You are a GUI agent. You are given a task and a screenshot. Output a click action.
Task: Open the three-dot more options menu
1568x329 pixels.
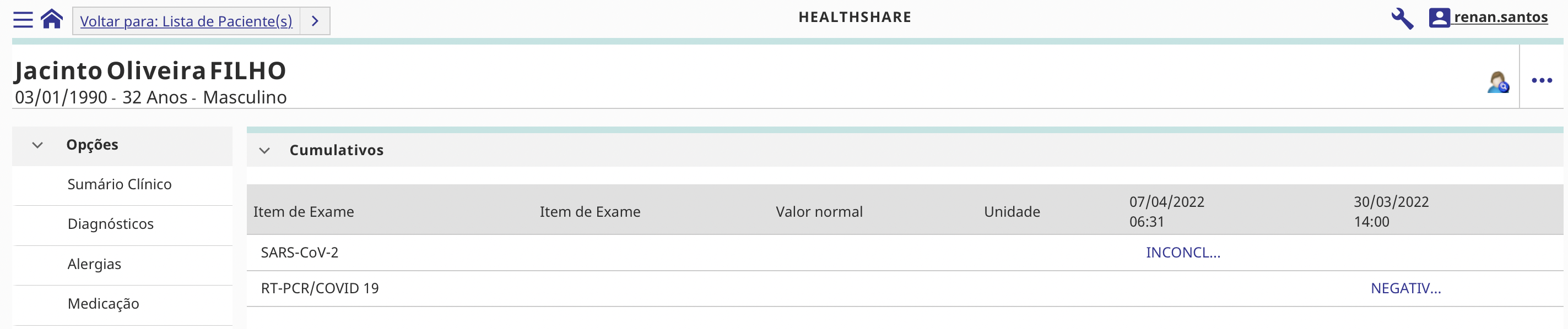1541,80
